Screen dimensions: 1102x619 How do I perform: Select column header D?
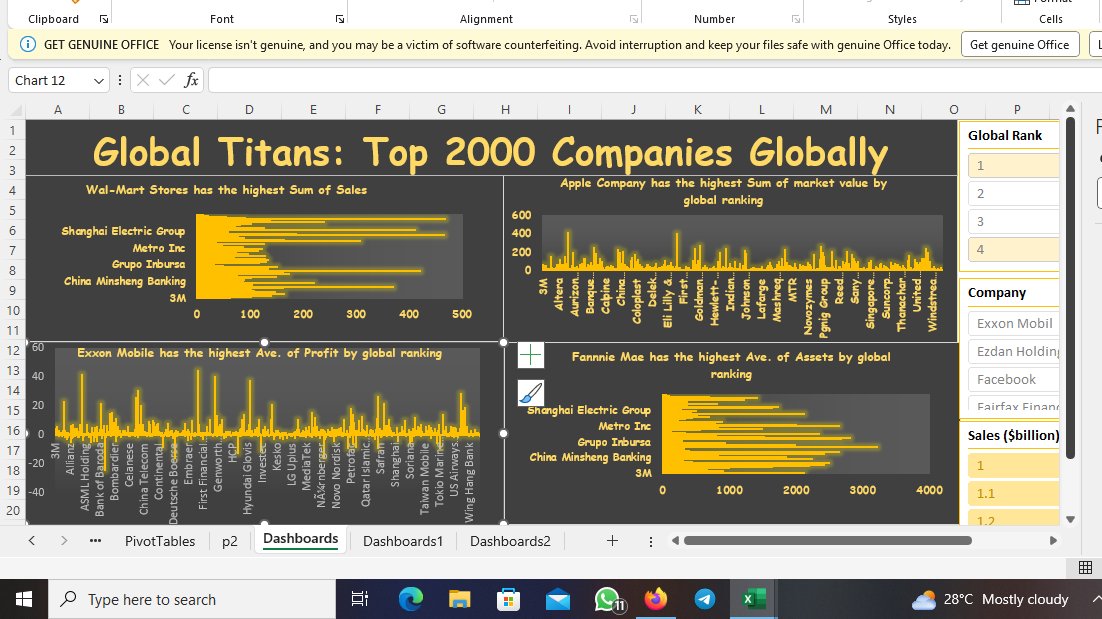pos(249,110)
